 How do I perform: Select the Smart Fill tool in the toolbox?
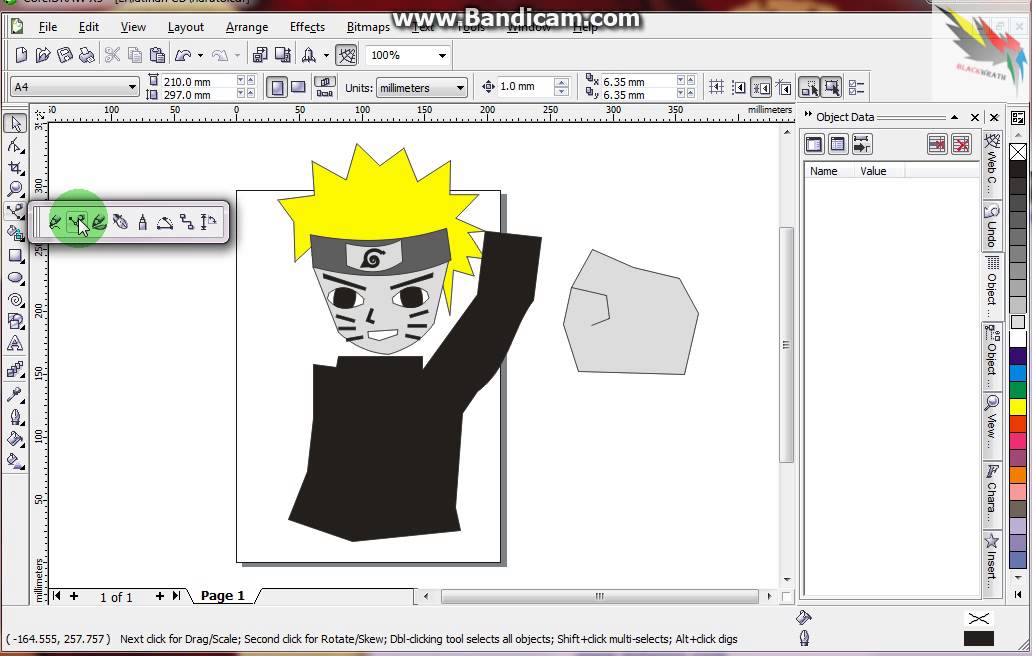[x=15, y=232]
